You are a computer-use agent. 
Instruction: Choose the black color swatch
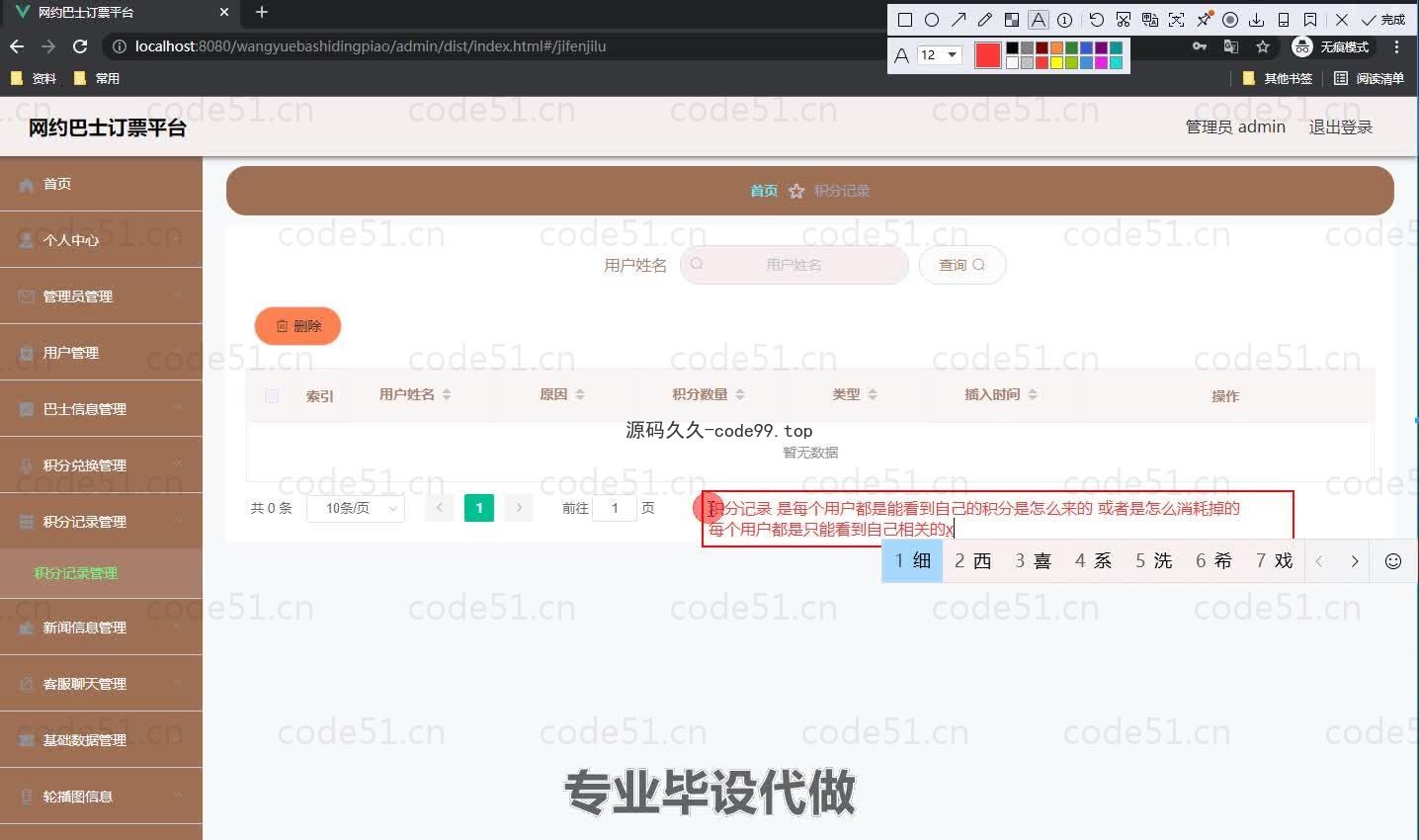coord(1012,48)
